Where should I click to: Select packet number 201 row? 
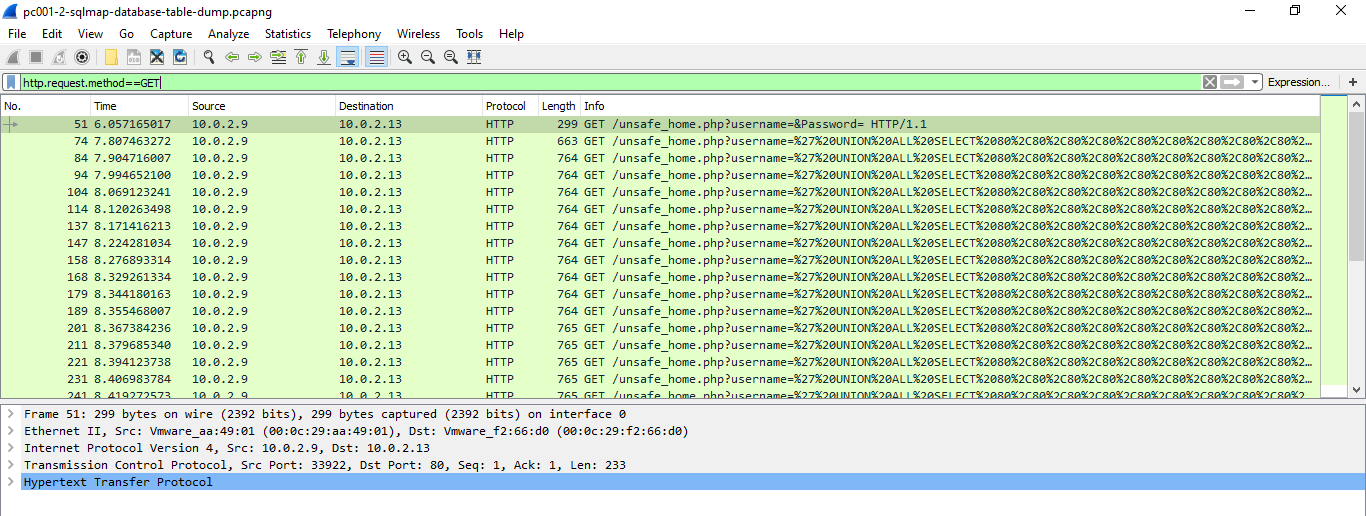660,328
